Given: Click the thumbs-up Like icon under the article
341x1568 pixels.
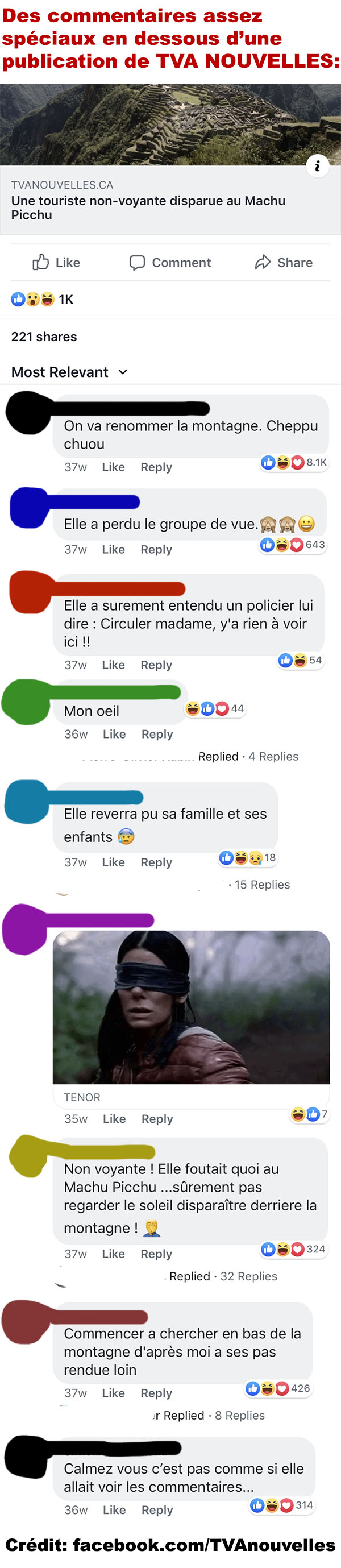Looking at the screenshot, I should coord(41,262).
